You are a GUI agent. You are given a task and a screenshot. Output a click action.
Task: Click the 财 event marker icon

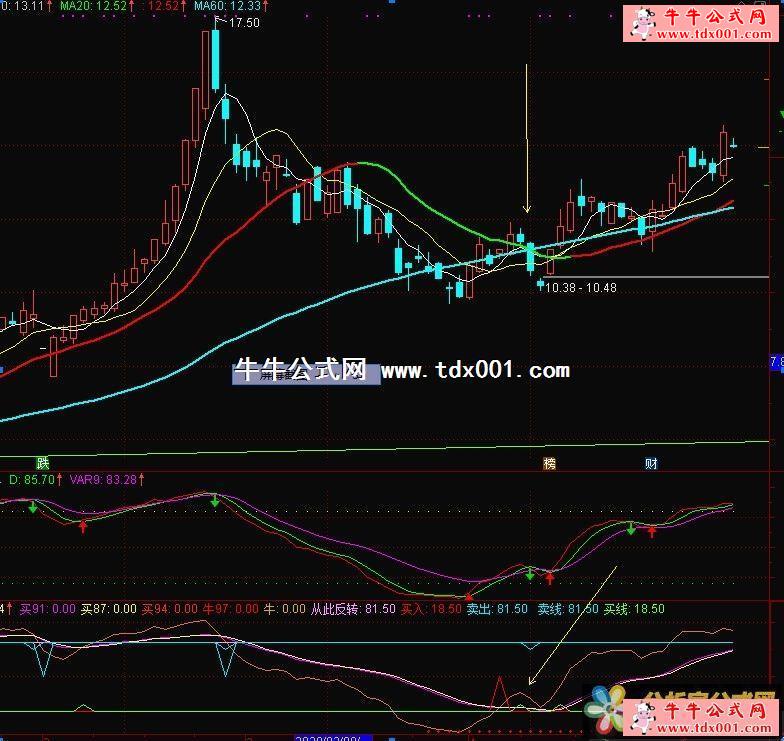tap(651, 464)
